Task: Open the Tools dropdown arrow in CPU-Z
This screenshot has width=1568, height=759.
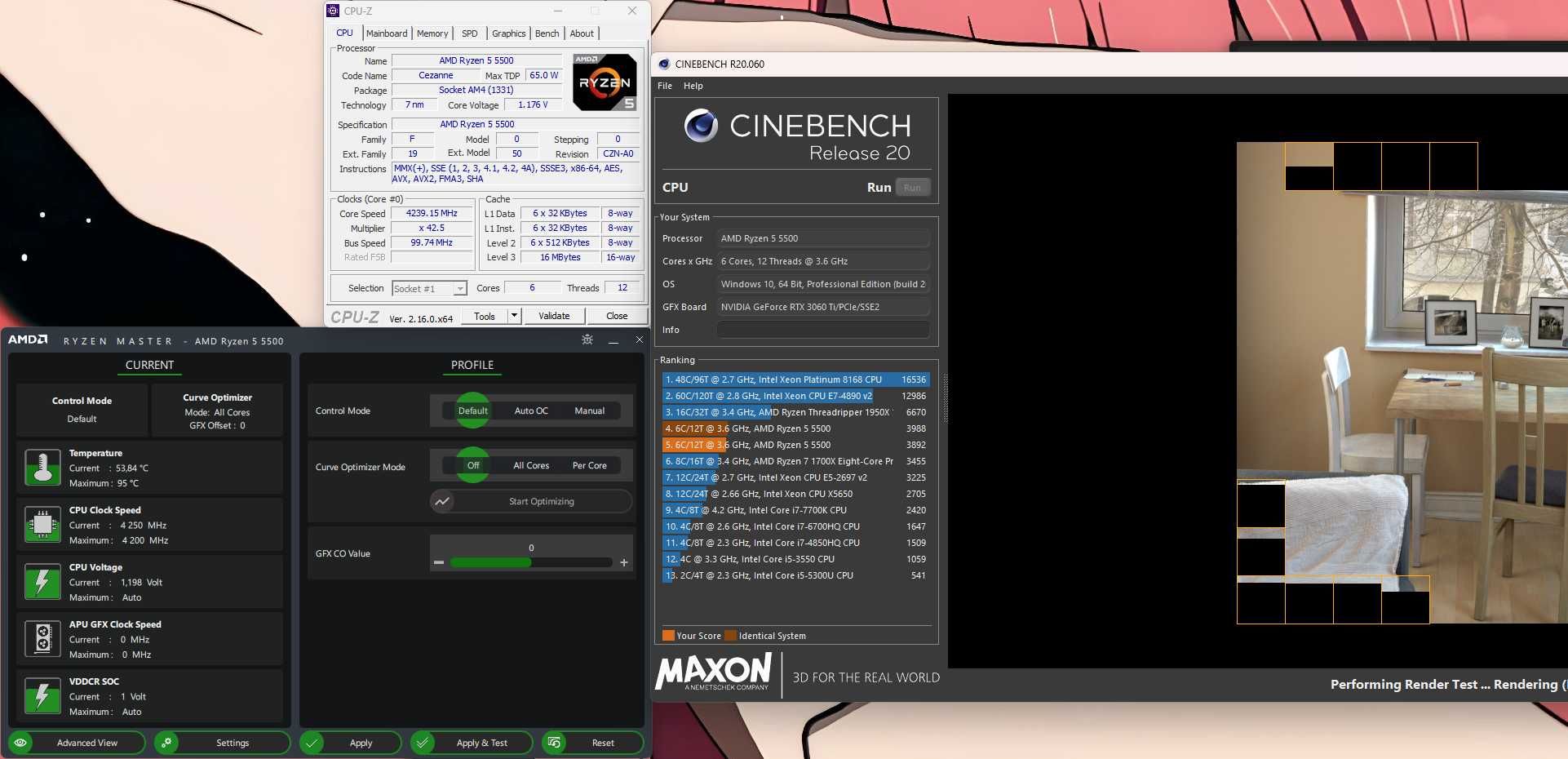Action: [x=514, y=316]
